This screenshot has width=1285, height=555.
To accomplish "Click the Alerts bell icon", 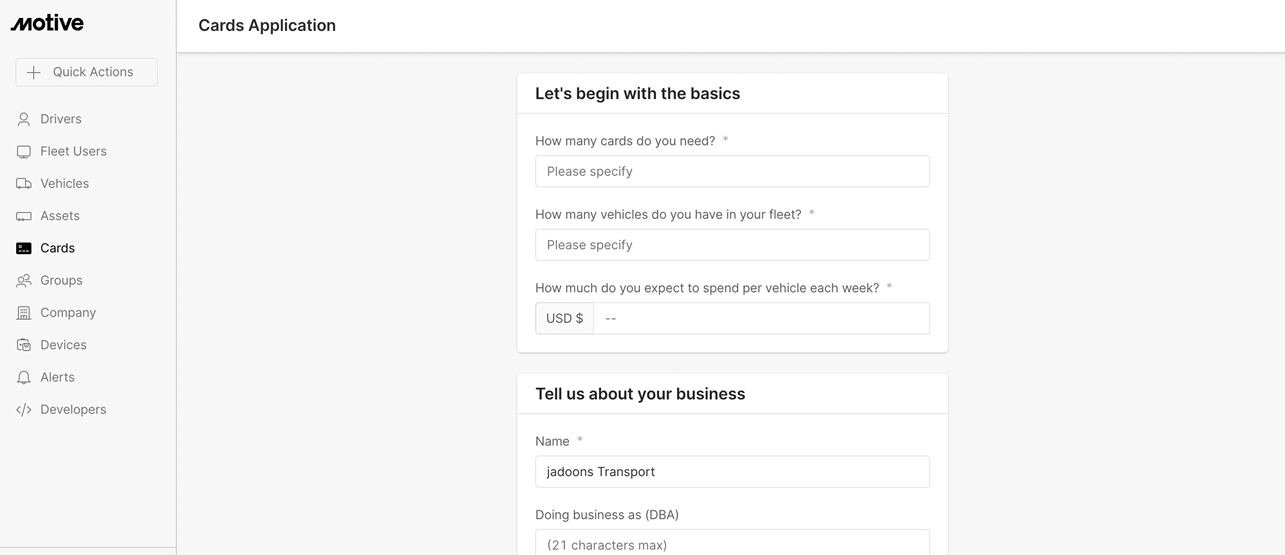I will tap(24, 378).
